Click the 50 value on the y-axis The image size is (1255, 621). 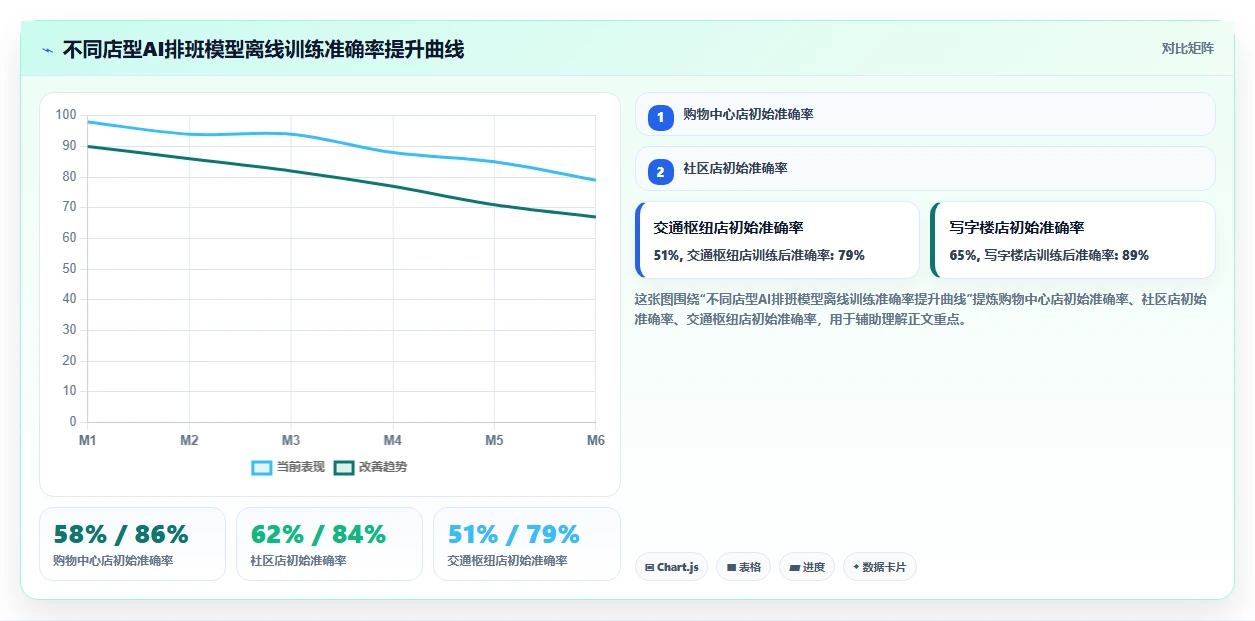tap(69, 269)
